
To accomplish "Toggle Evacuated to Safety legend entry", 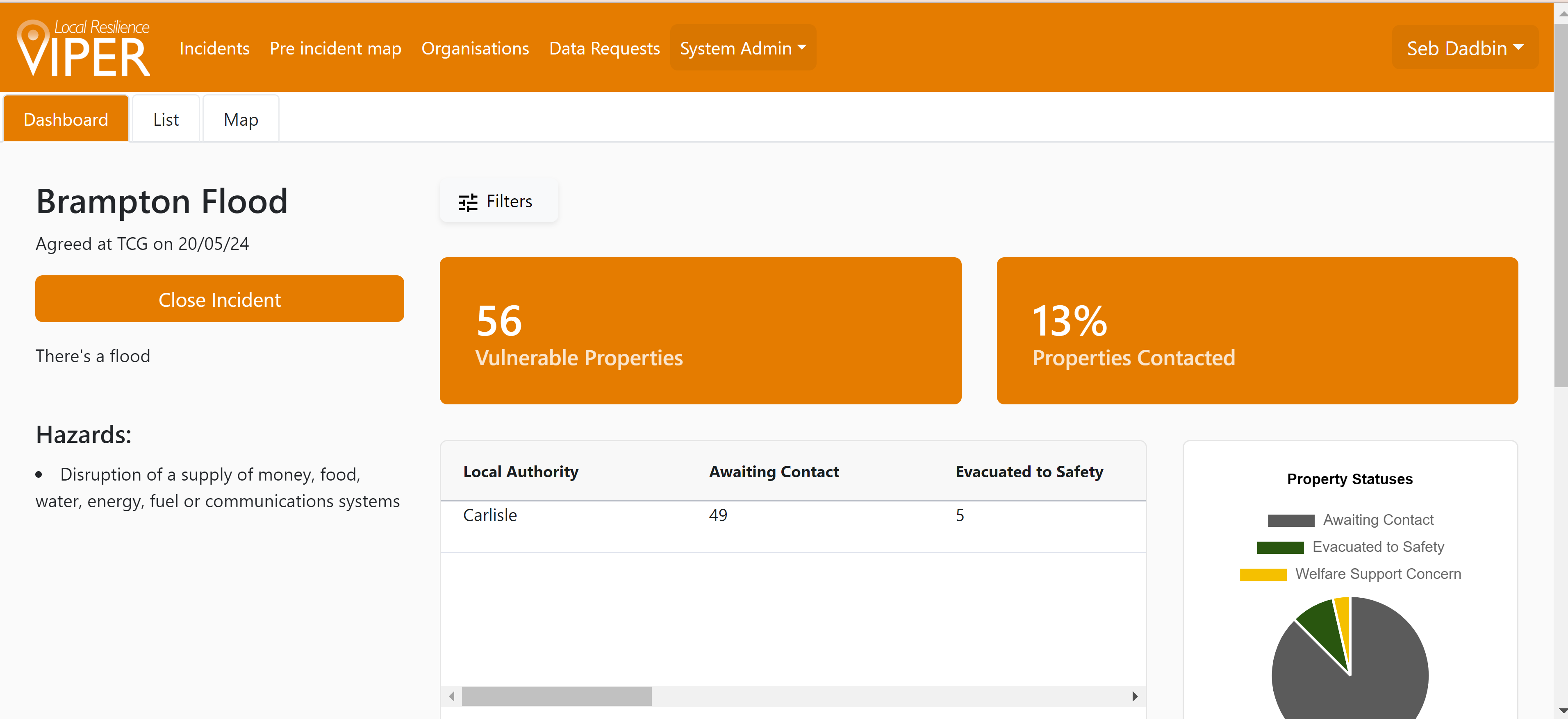I will coord(1350,547).
